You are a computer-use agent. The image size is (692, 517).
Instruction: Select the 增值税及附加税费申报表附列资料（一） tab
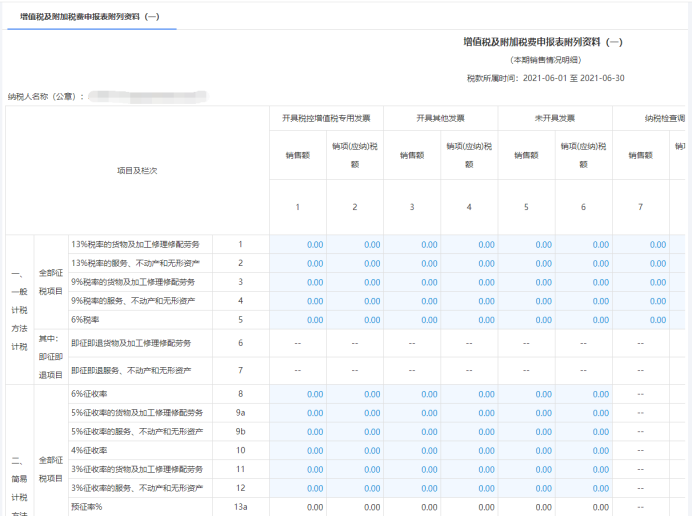point(90,17)
